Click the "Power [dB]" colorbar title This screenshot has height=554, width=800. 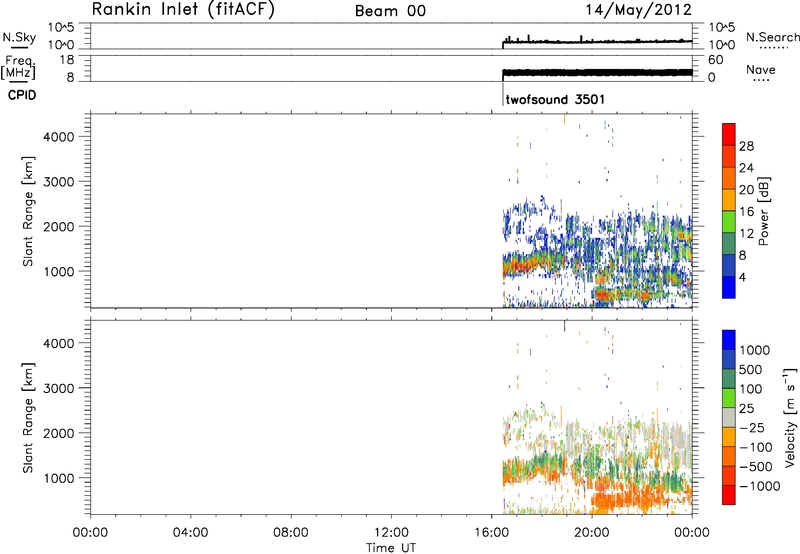(x=763, y=211)
